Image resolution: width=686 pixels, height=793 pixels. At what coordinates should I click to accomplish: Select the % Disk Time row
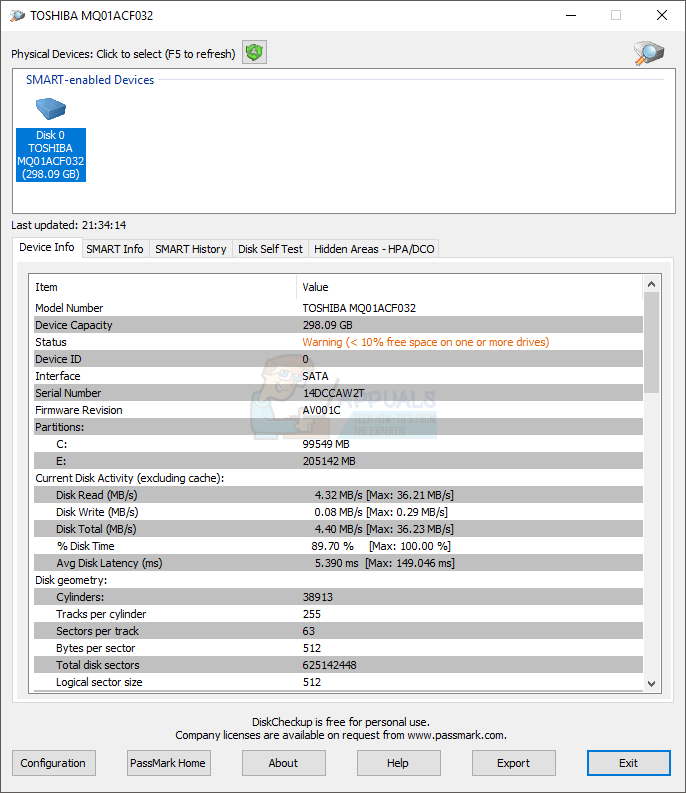pos(338,546)
